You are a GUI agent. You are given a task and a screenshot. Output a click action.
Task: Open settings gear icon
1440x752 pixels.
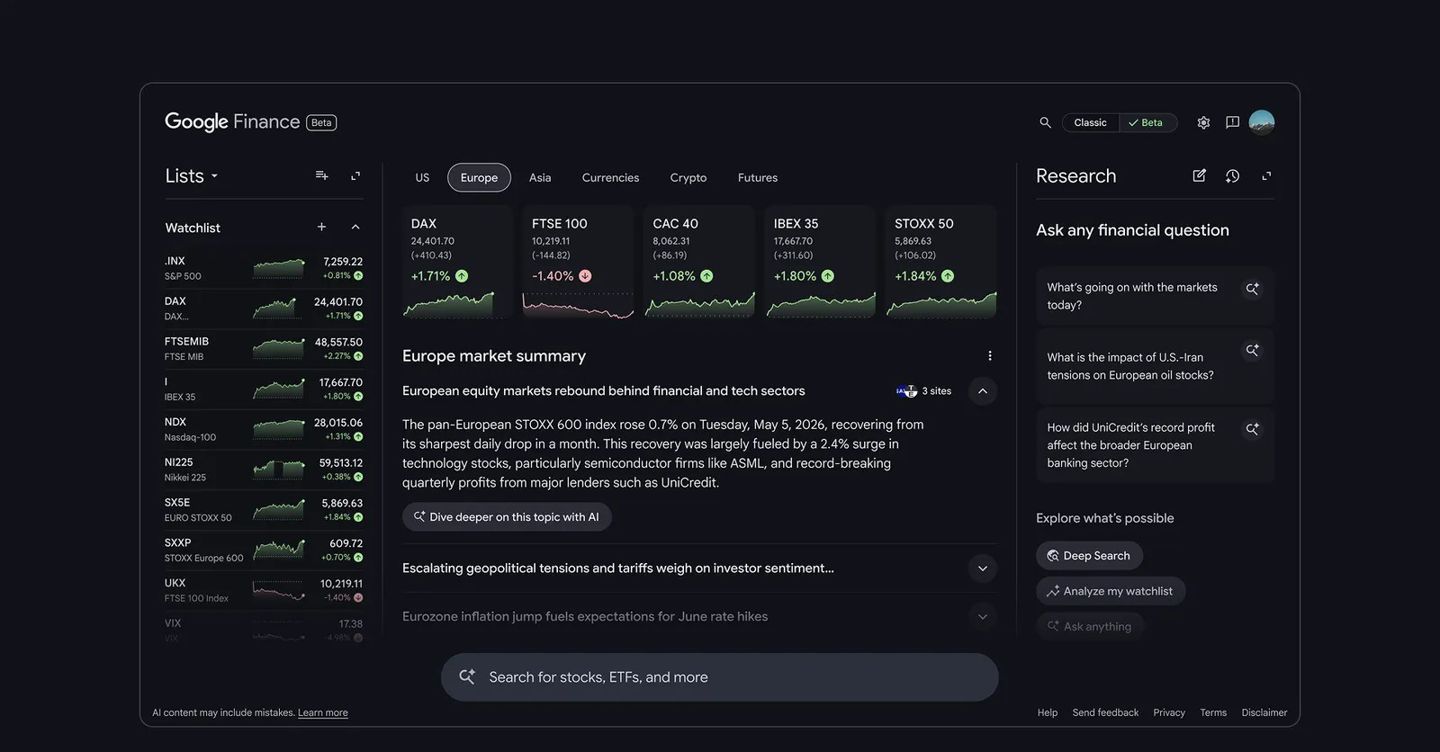click(x=1204, y=123)
